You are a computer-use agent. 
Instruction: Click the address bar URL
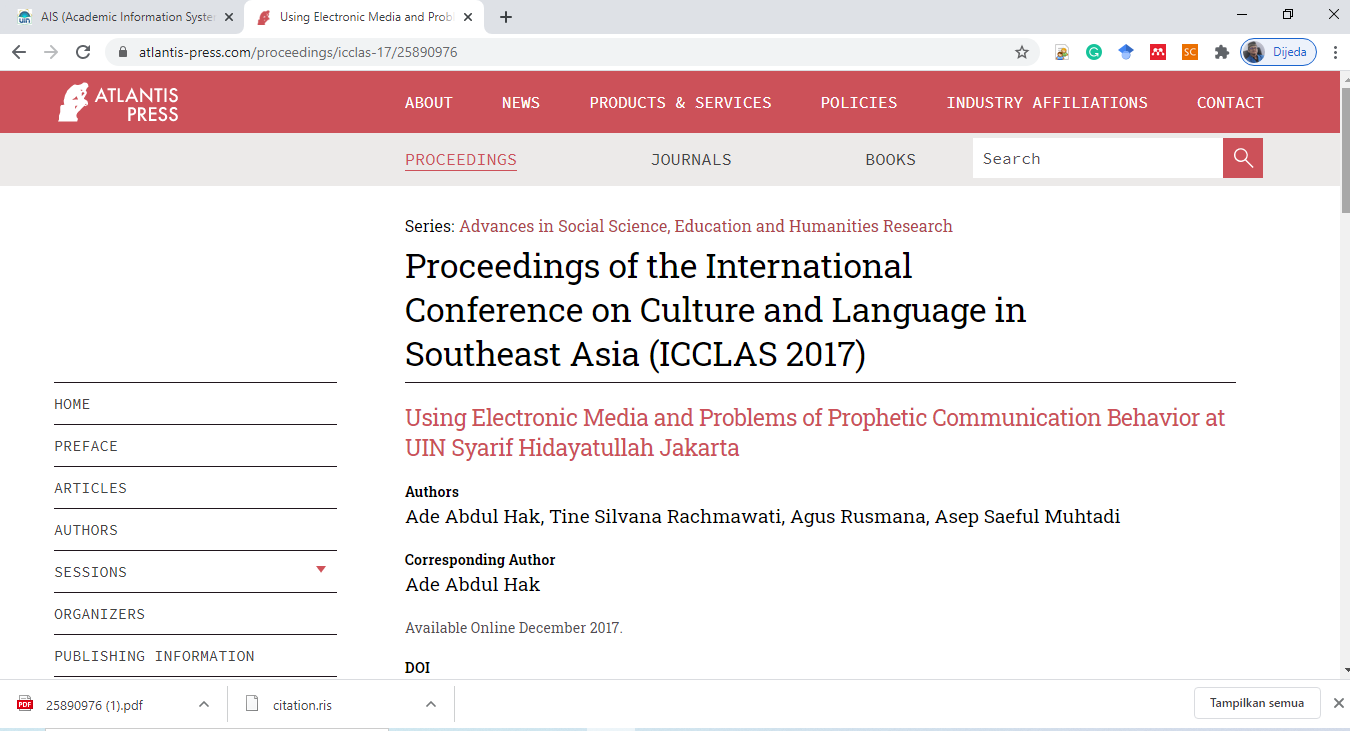[298, 52]
